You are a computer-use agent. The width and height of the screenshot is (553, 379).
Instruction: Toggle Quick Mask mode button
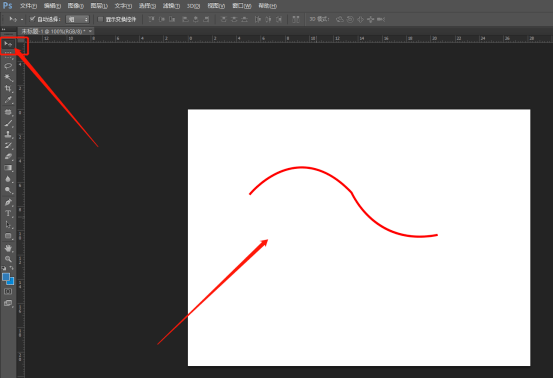click(8, 292)
